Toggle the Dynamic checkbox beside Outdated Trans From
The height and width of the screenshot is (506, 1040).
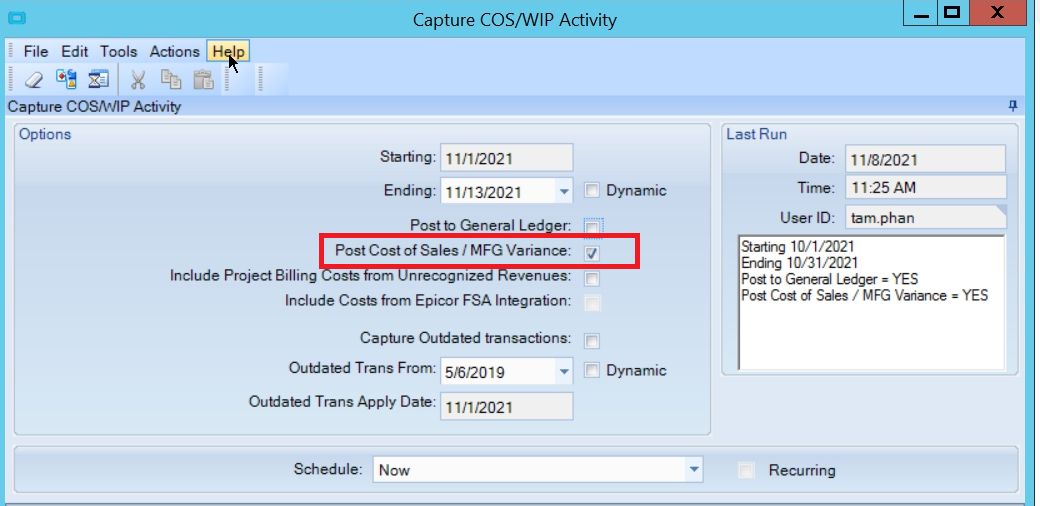coord(592,370)
